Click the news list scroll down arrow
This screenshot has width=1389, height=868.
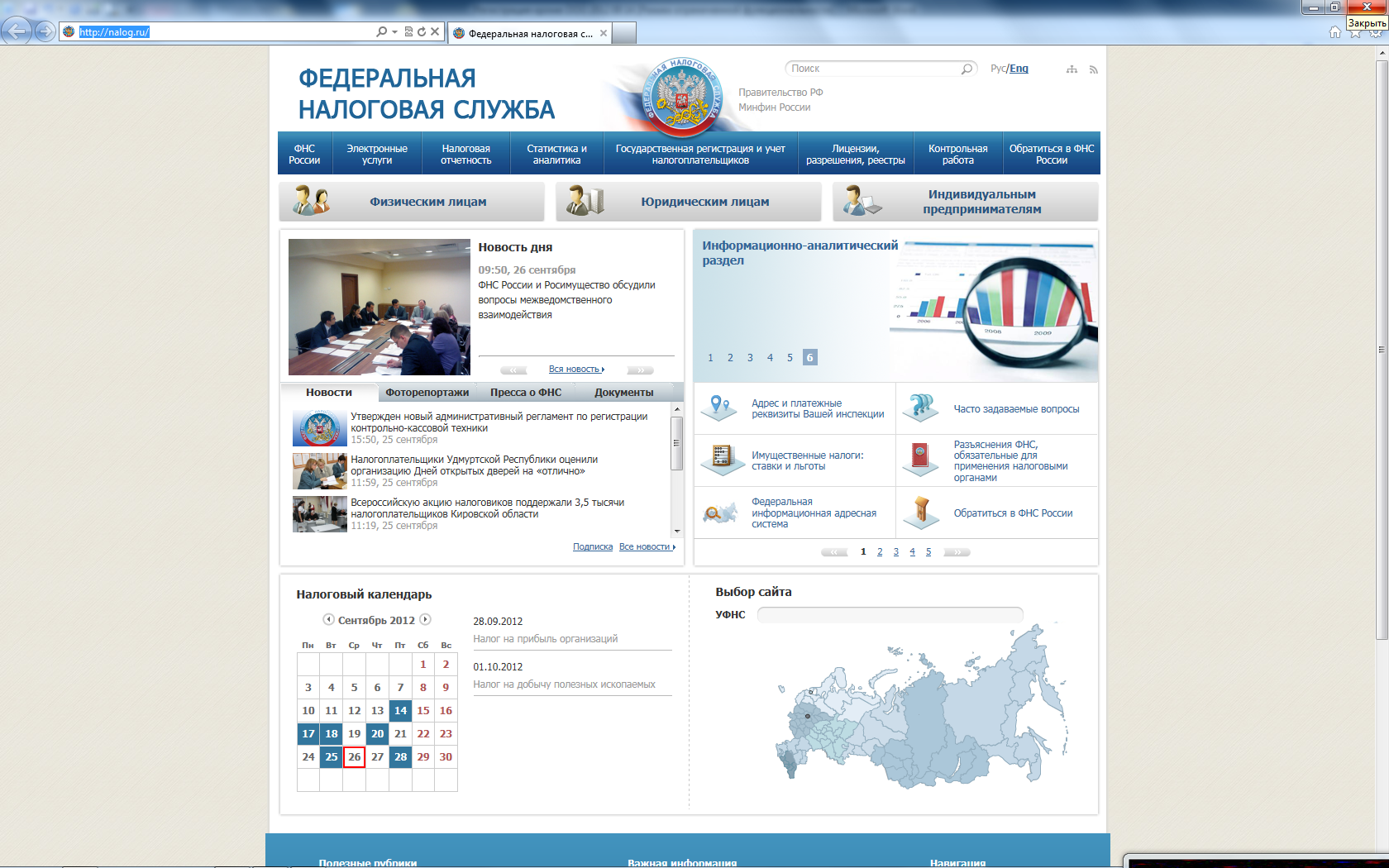click(677, 531)
